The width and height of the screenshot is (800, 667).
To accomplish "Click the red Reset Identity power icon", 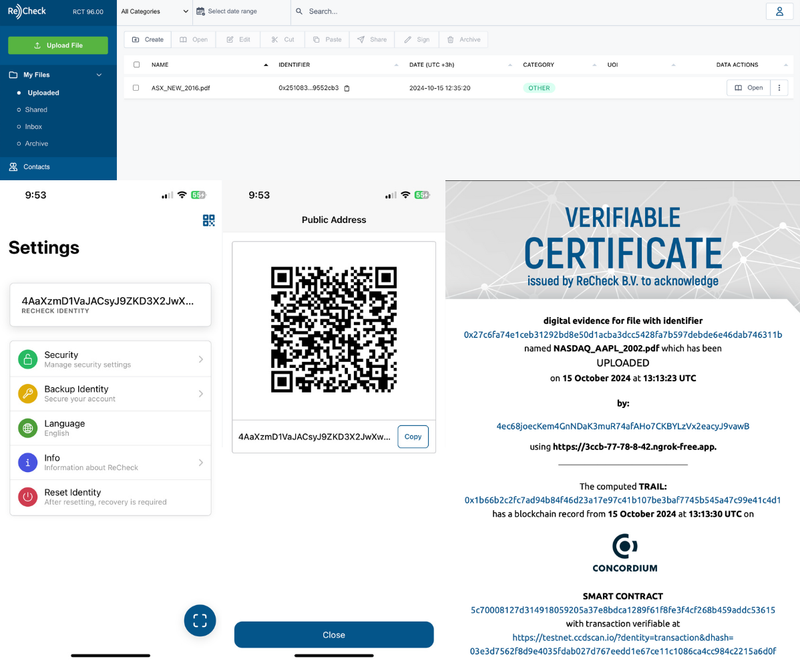I will coord(28,497).
